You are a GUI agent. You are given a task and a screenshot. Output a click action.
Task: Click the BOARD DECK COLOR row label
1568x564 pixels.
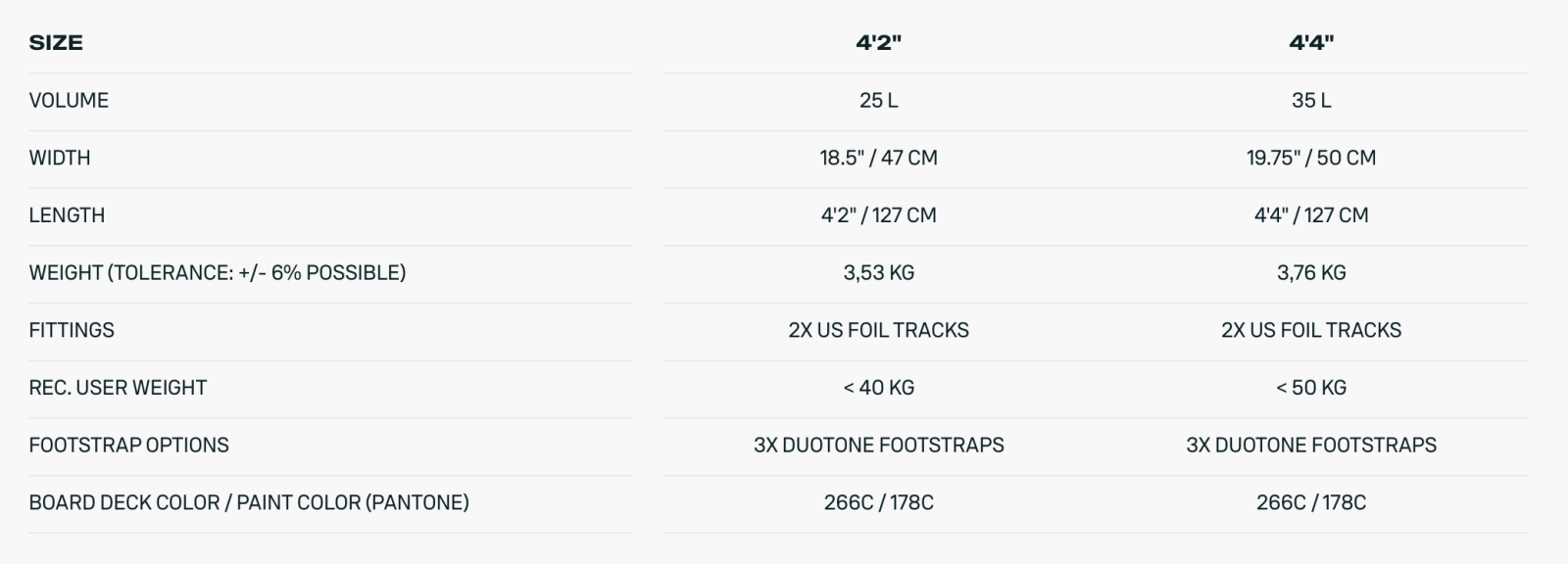(x=249, y=503)
